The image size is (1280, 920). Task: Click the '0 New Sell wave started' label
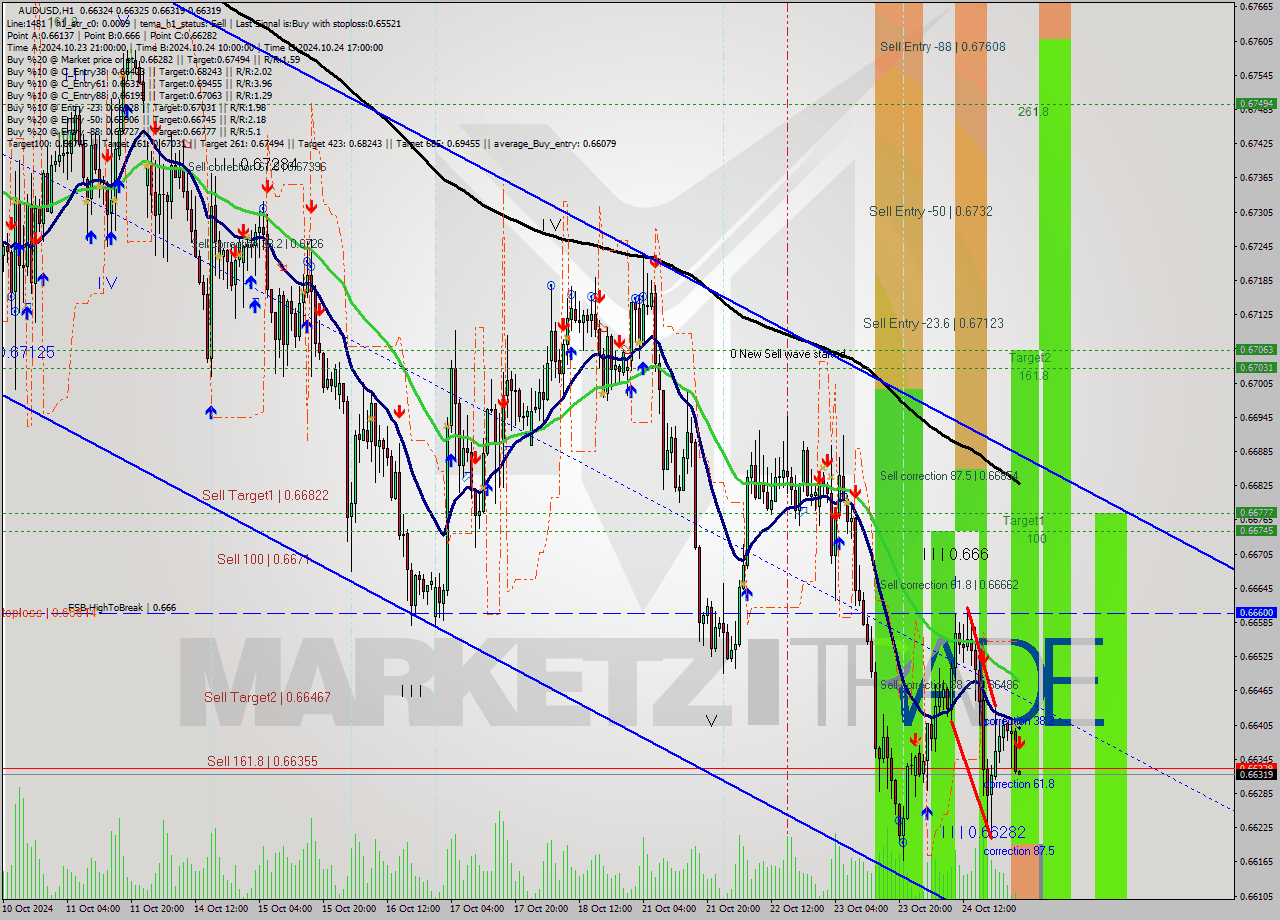(x=788, y=354)
